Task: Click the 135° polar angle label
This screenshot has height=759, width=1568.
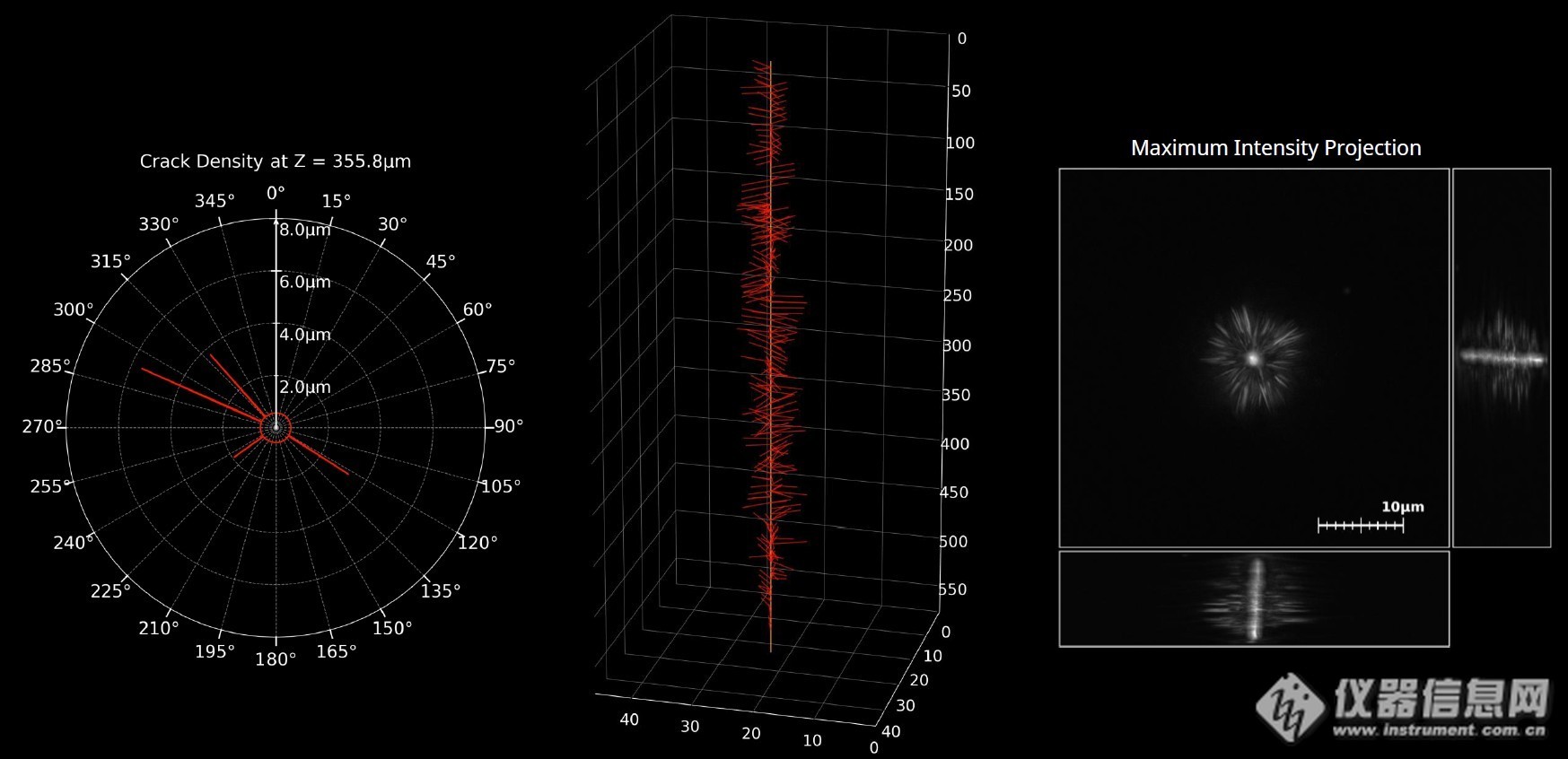Action: click(441, 590)
